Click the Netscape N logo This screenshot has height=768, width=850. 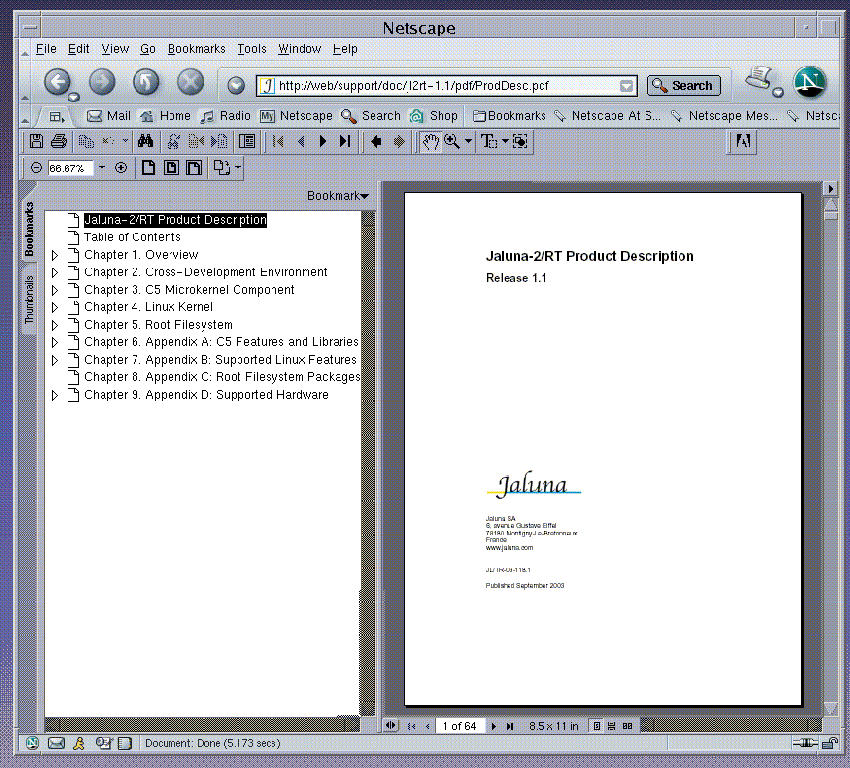[x=809, y=82]
